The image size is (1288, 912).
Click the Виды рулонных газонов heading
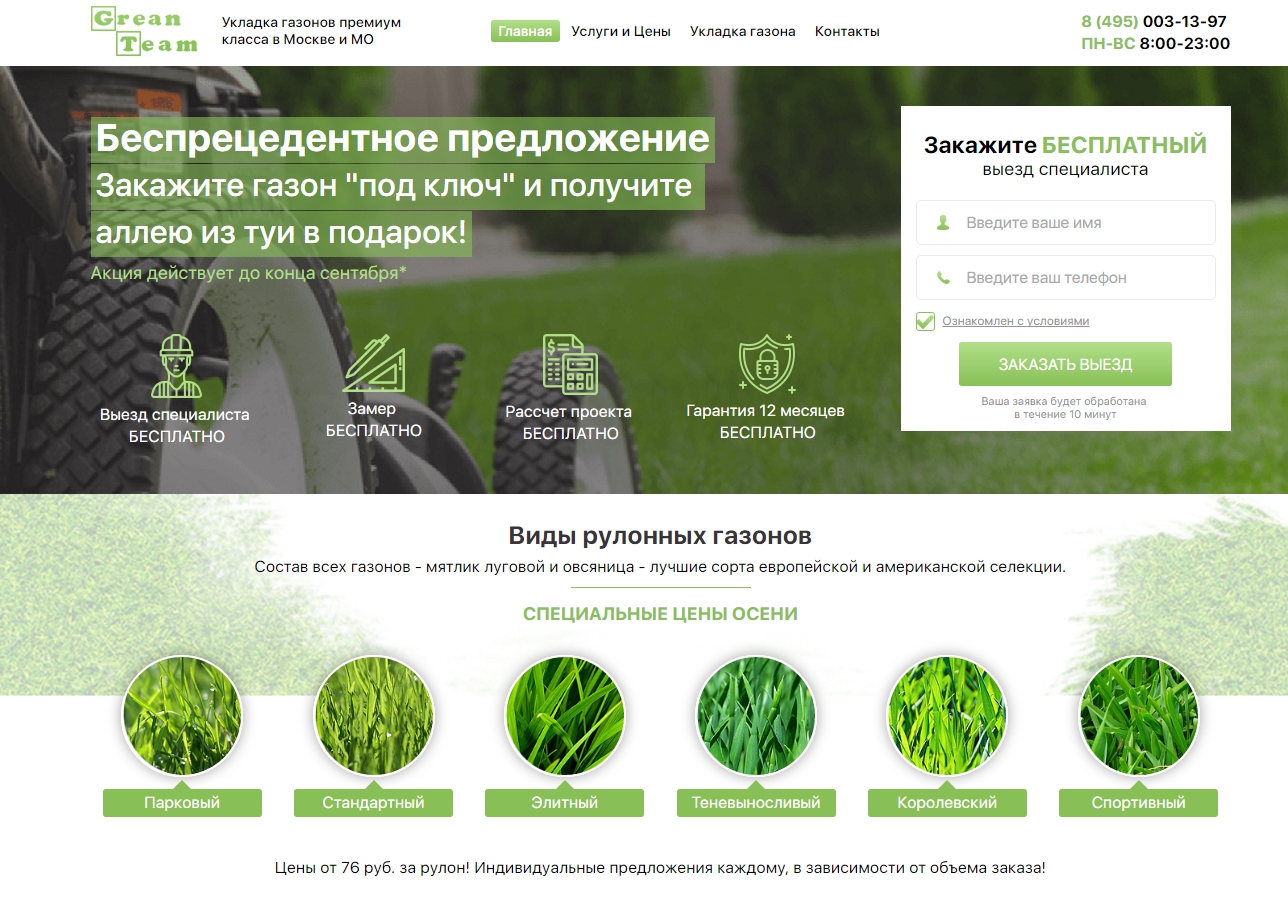(x=660, y=535)
